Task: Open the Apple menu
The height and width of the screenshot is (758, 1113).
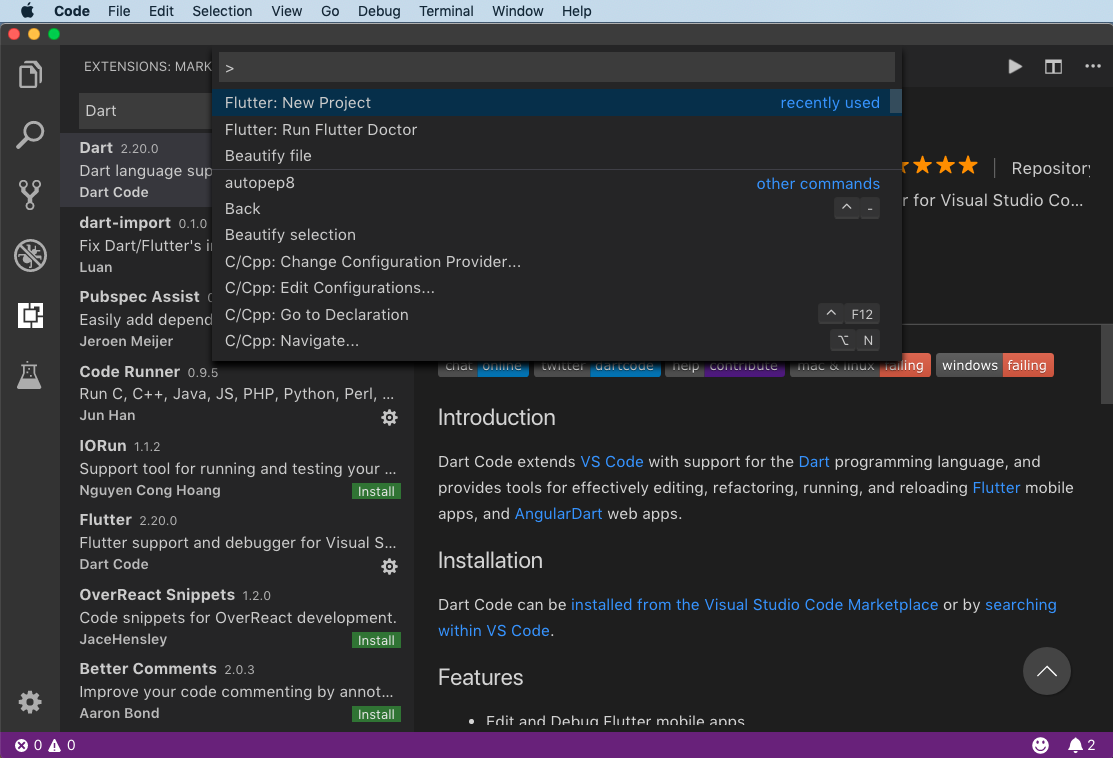Action: pos(27,11)
